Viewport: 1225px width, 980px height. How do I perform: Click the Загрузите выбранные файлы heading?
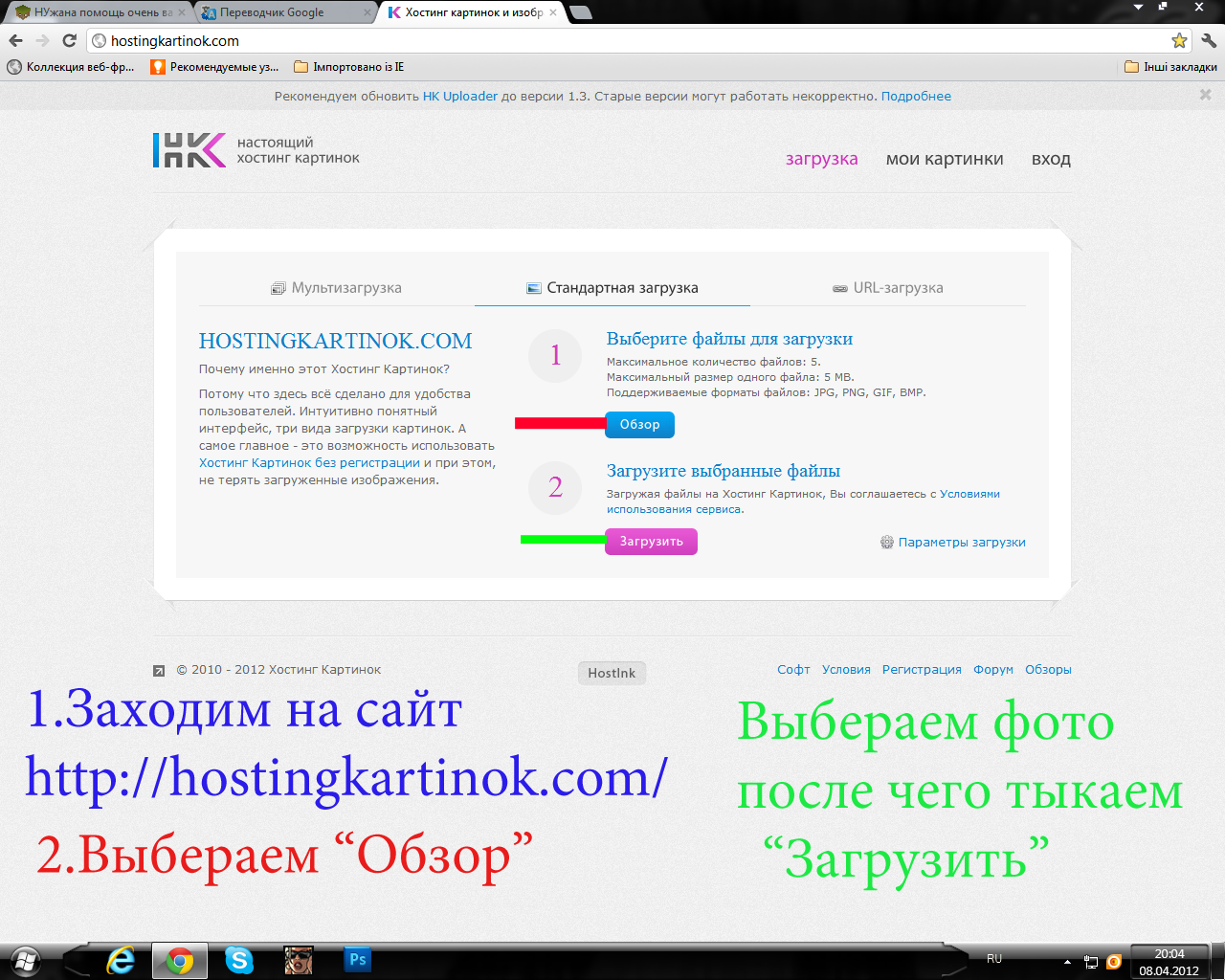[x=724, y=471]
